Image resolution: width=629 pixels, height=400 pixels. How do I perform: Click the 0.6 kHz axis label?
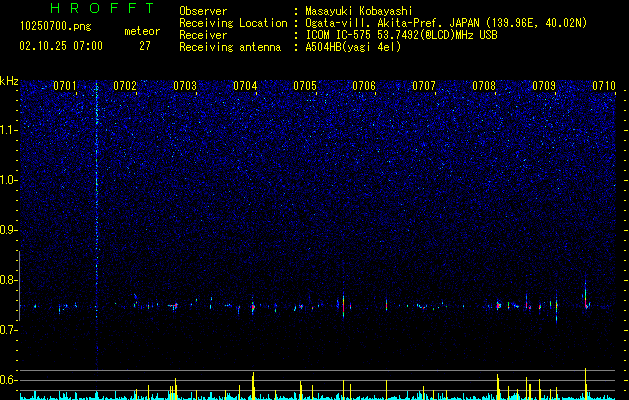tap(9, 380)
